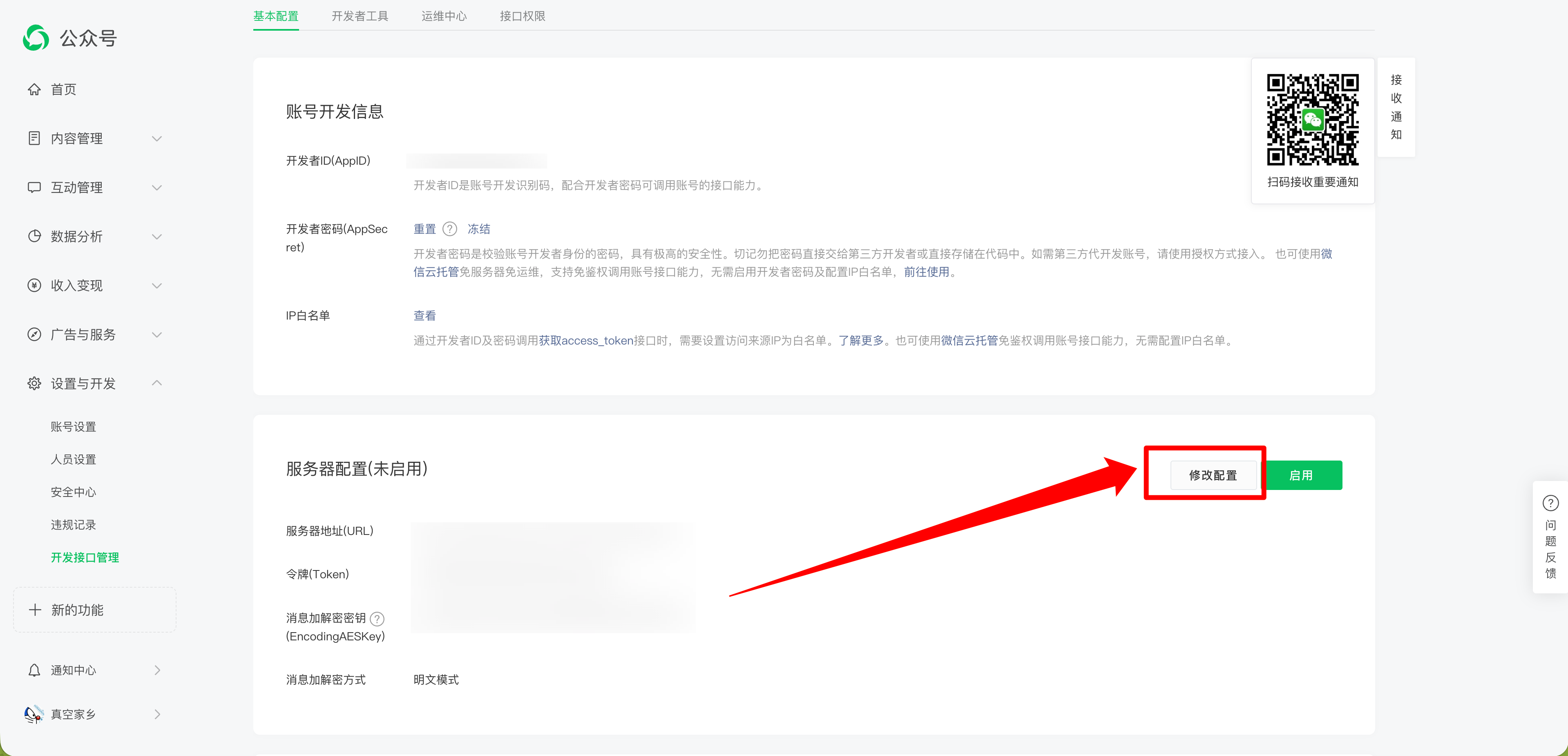Select 安全中心 in the sidebar
The height and width of the screenshot is (756, 1568).
coord(73,492)
